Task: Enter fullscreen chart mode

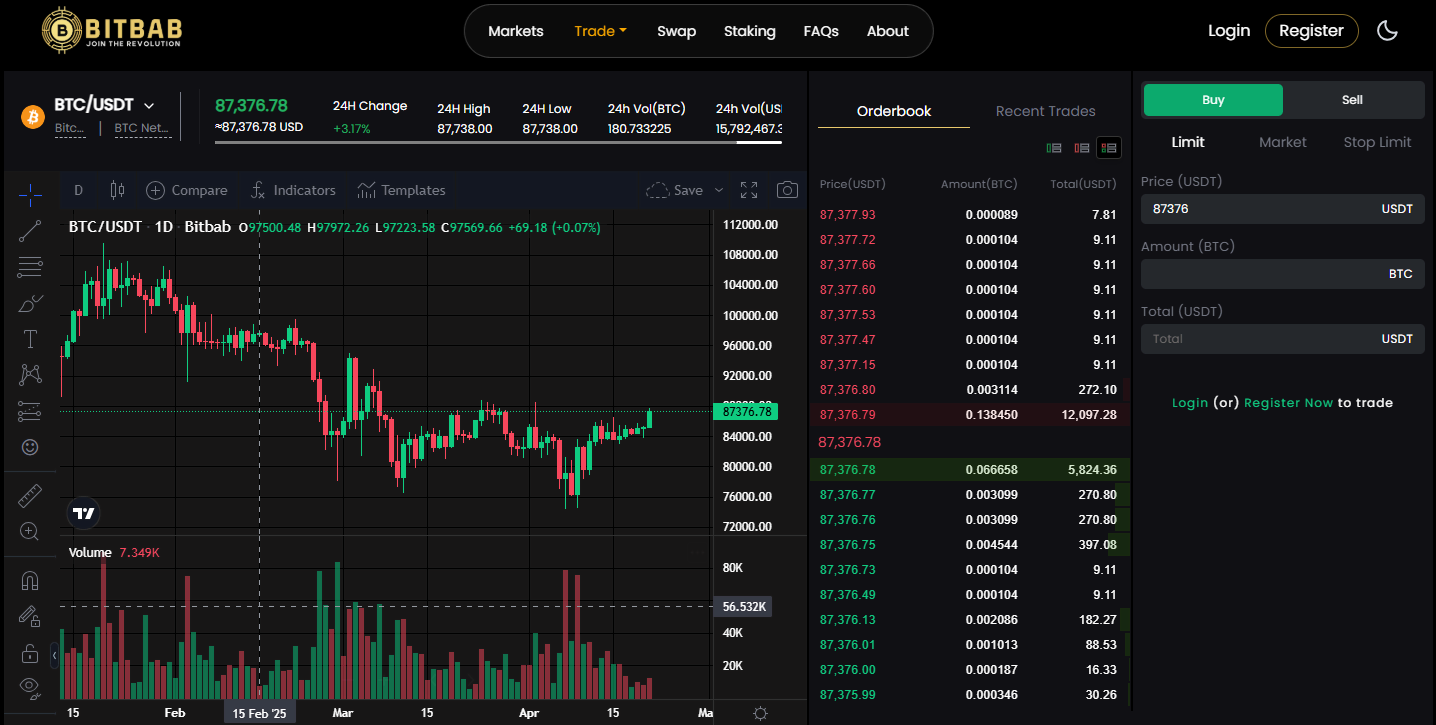Action: click(749, 190)
